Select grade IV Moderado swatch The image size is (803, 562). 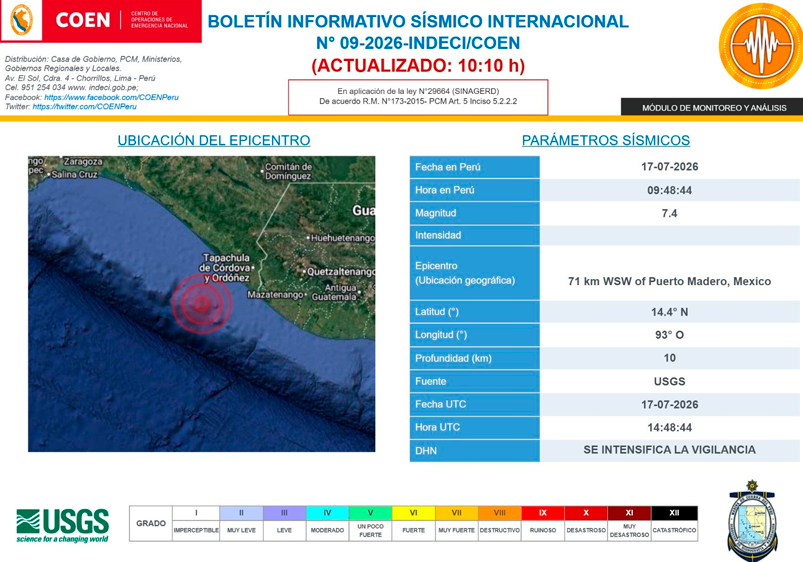[x=327, y=513]
